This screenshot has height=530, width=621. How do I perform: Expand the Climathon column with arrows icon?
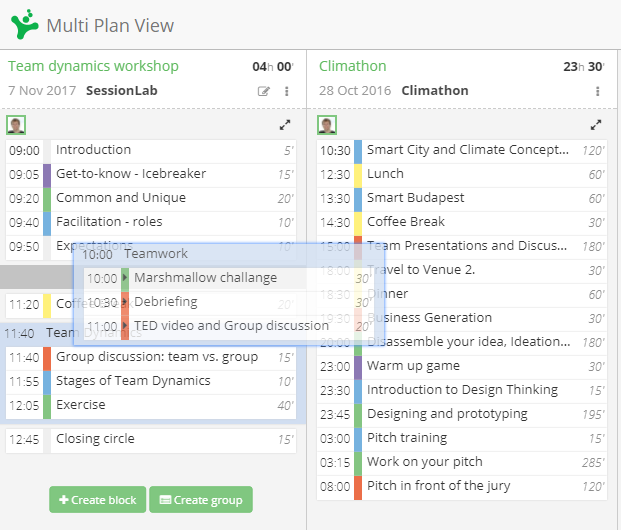click(x=596, y=125)
